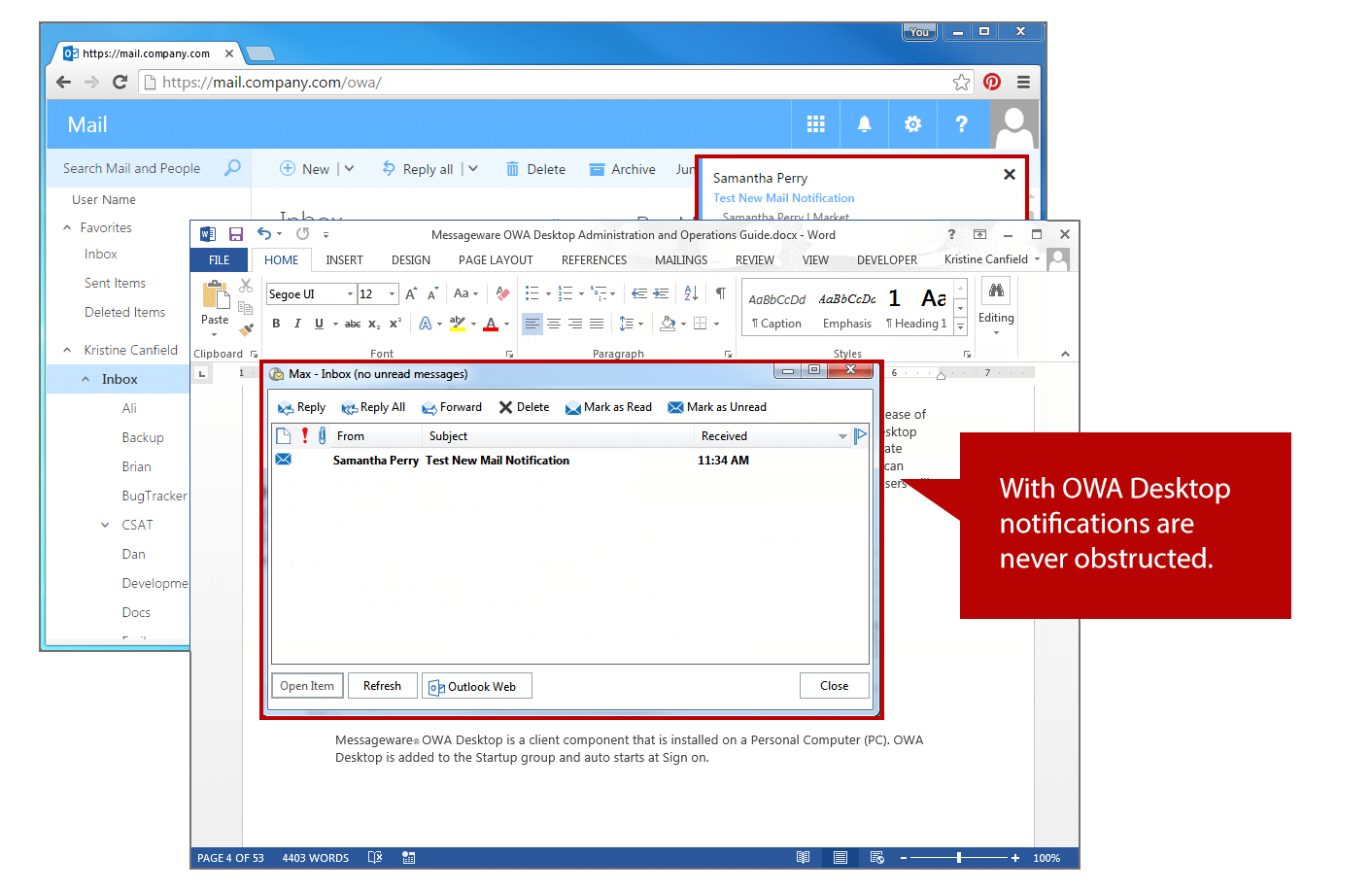
Task: Open the FILE menu in Word
Action: [219, 259]
